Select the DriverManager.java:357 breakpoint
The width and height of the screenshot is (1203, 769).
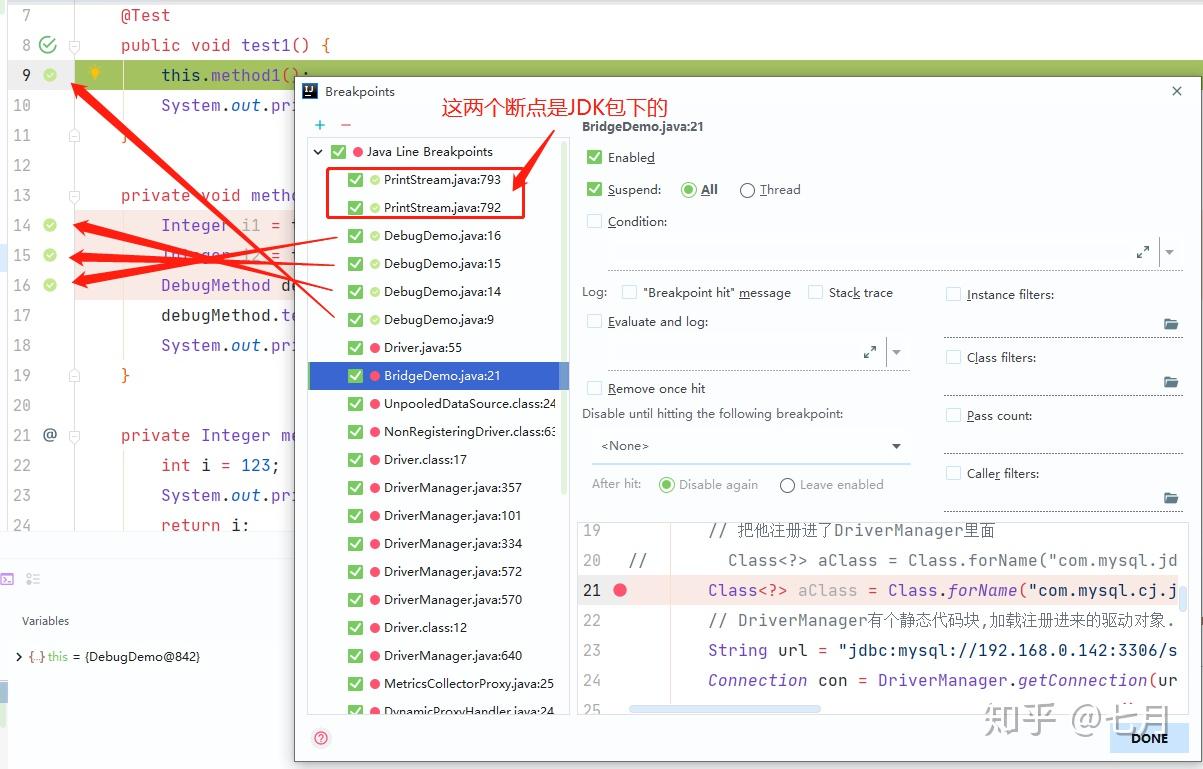pyautogui.click(x=452, y=488)
